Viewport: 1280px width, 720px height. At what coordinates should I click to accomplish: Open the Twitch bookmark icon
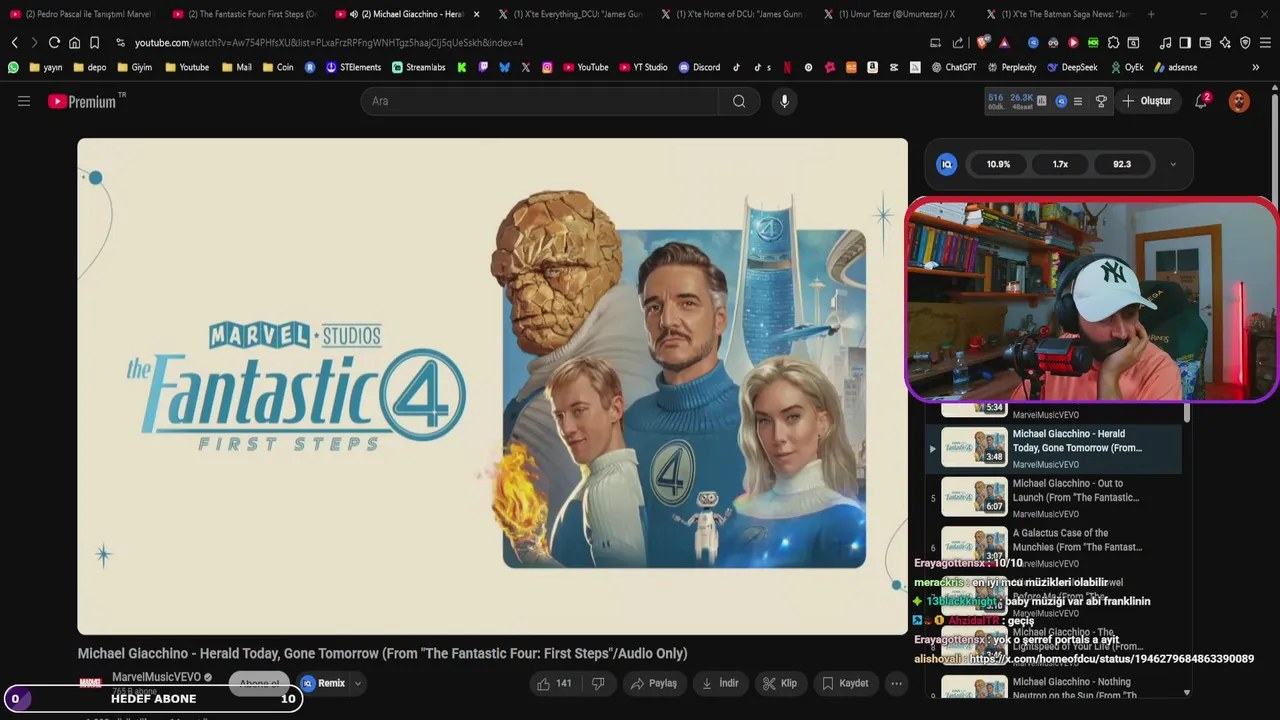coord(483,67)
